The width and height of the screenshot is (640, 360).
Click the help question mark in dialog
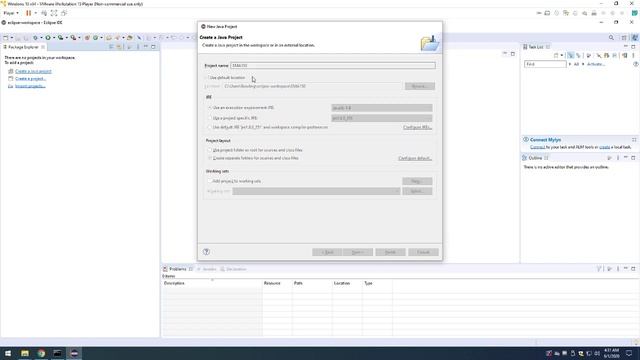tap(206, 252)
